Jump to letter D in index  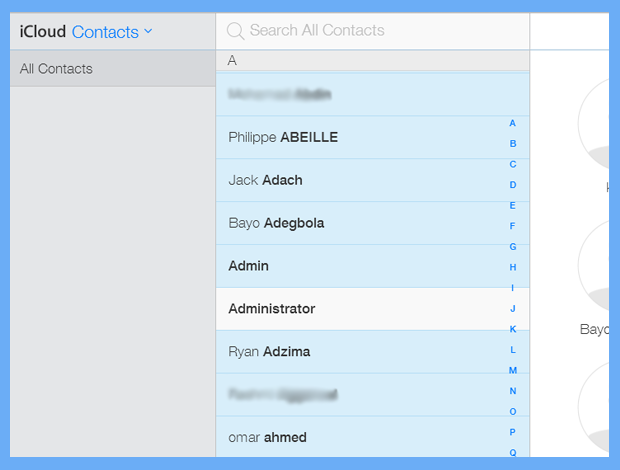pyautogui.click(x=513, y=185)
